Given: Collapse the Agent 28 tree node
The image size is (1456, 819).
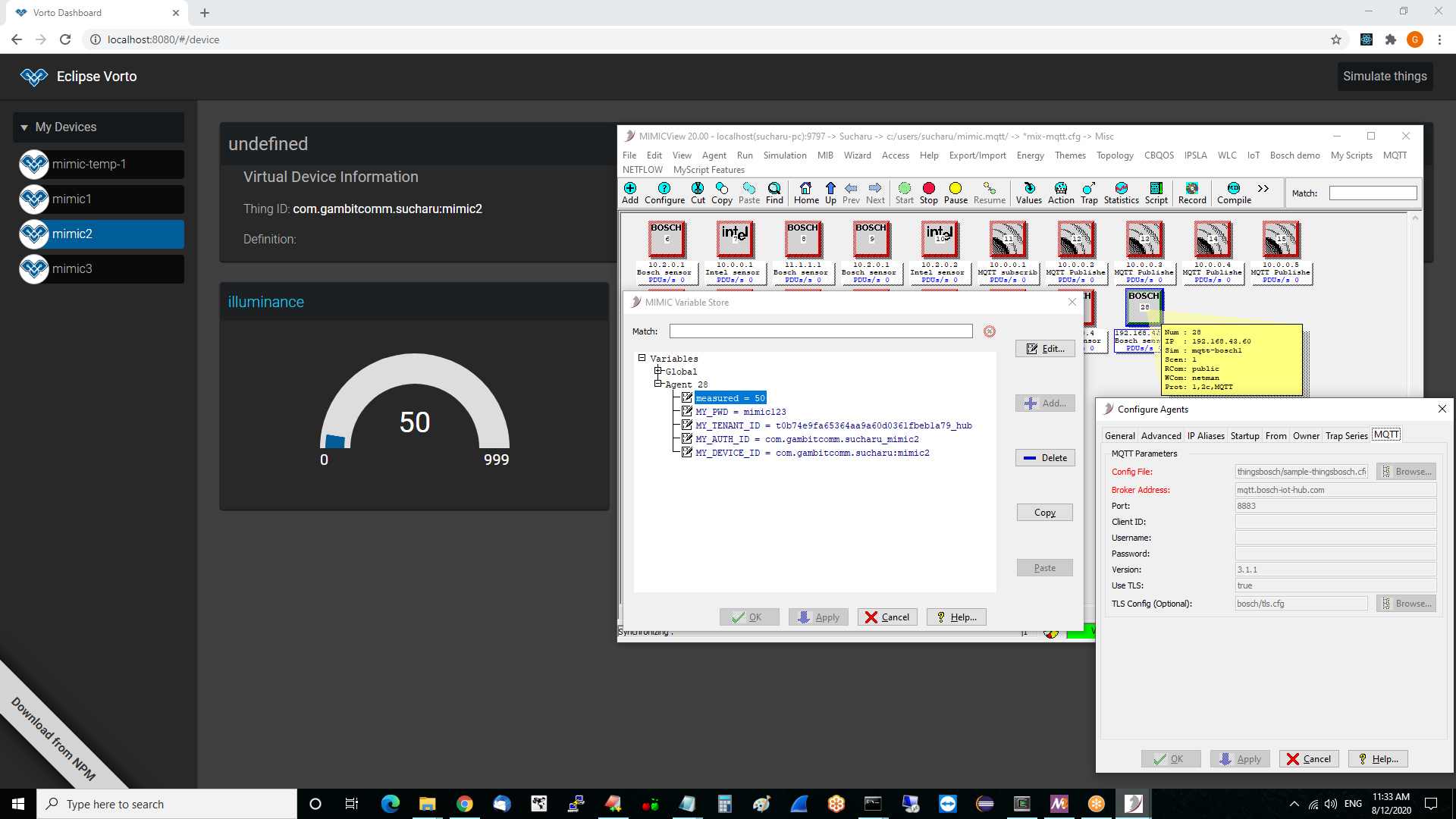Looking at the screenshot, I should [658, 384].
